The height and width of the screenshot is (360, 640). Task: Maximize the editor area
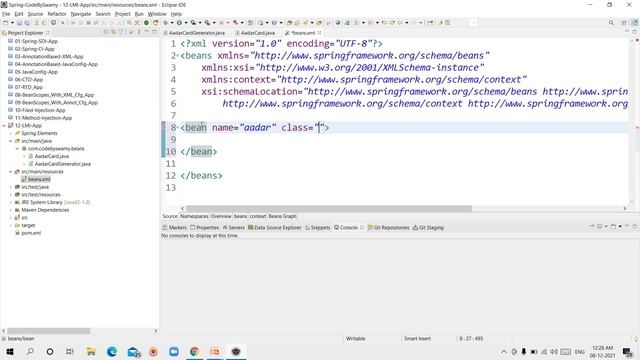635,31
